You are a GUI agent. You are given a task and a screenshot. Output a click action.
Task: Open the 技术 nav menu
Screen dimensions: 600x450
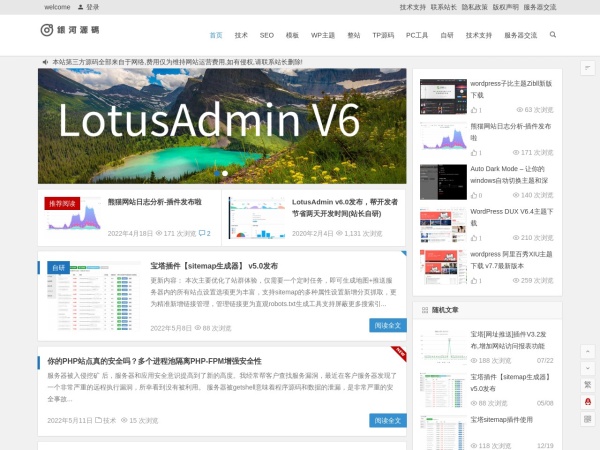point(241,35)
